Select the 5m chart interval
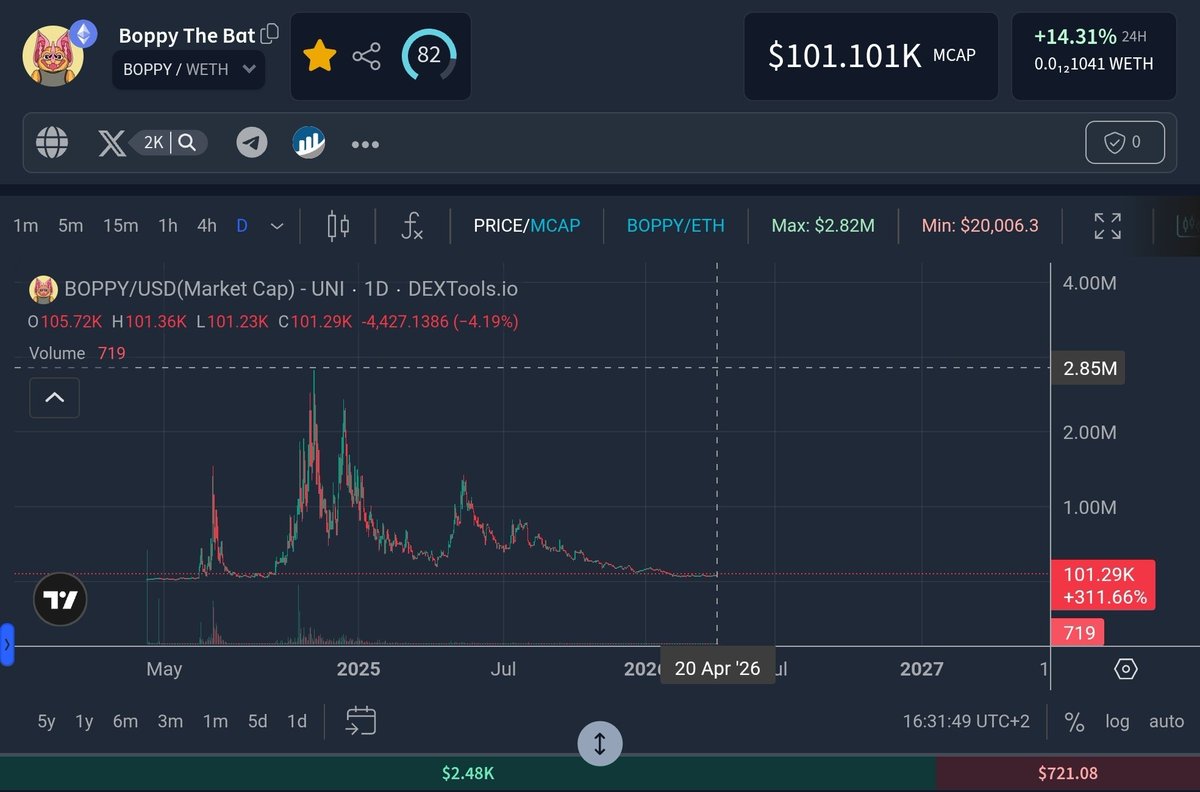Viewport: 1200px width, 792px height. click(71, 226)
